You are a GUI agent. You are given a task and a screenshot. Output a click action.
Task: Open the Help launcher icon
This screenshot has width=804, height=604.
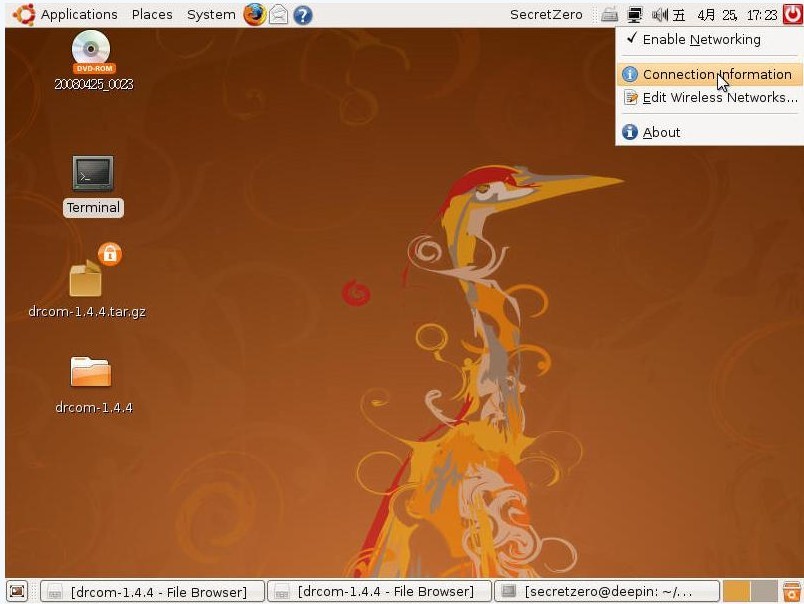click(303, 15)
